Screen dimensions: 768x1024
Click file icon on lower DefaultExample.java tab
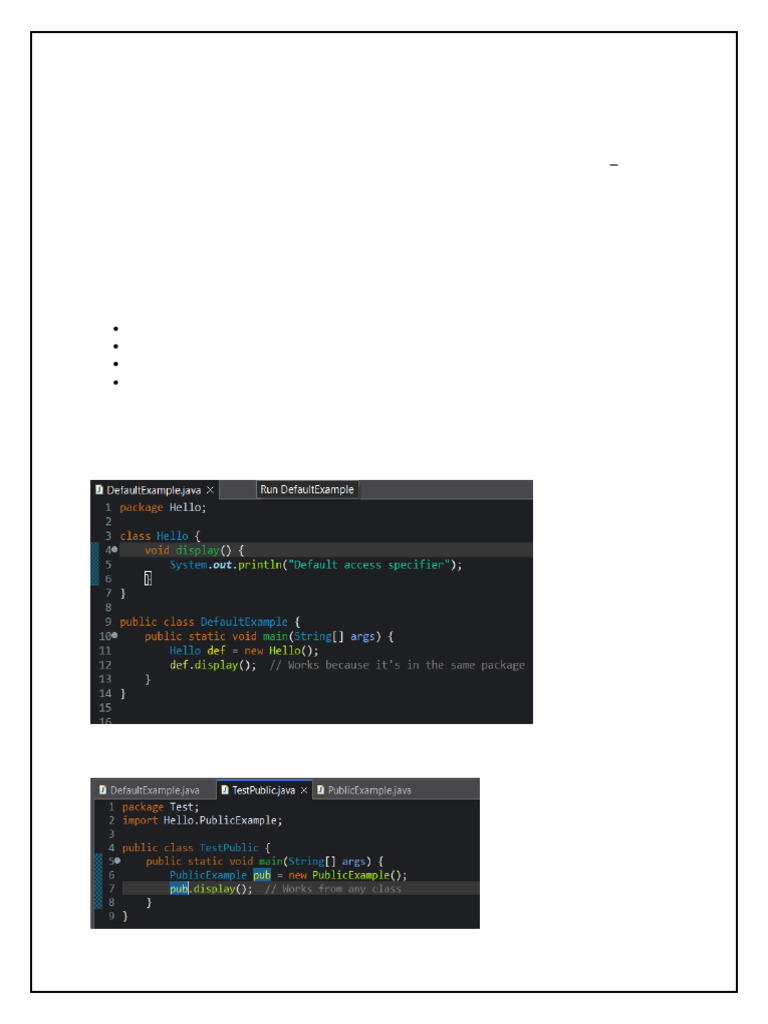tap(103, 790)
